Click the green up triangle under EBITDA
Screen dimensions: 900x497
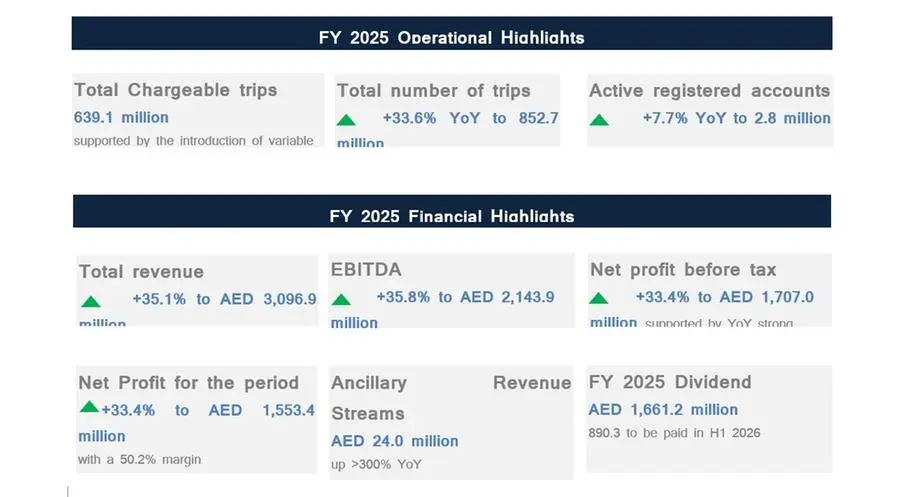(x=341, y=299)
